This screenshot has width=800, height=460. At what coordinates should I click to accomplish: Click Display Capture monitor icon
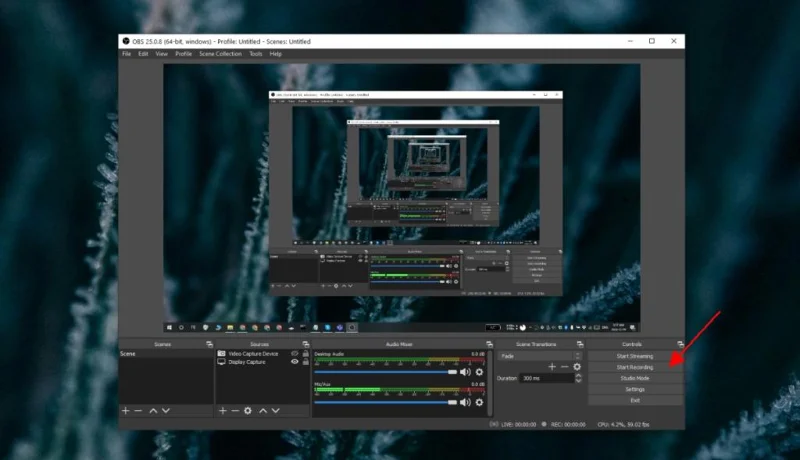tap(221, 362)
